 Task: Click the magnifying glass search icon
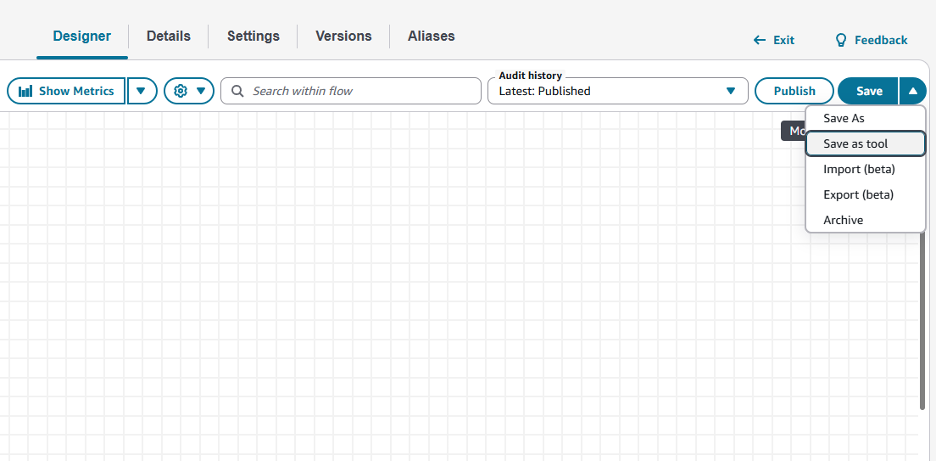click(237, 91)
